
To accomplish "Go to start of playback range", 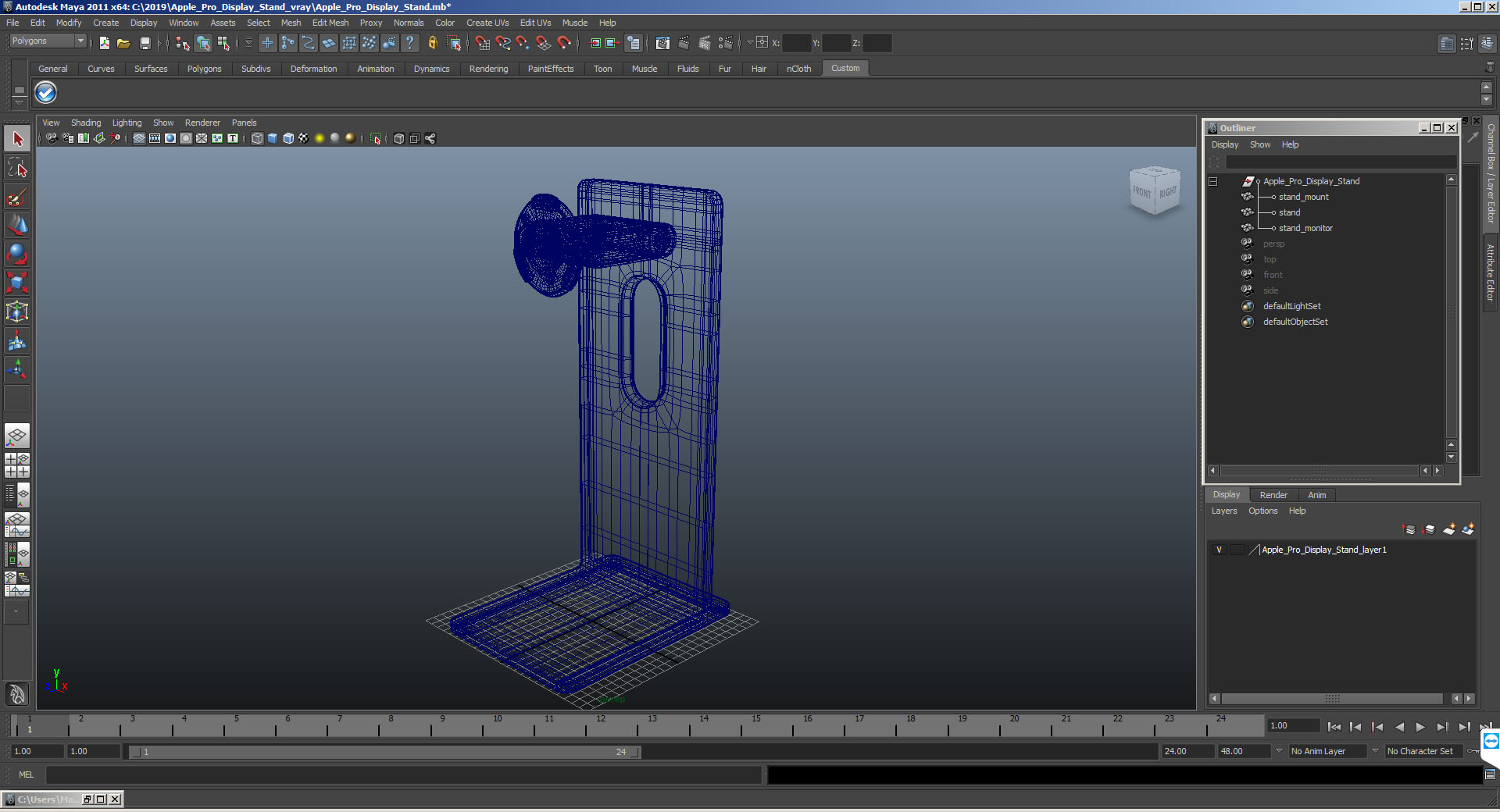I will [x=1334, y=727].
